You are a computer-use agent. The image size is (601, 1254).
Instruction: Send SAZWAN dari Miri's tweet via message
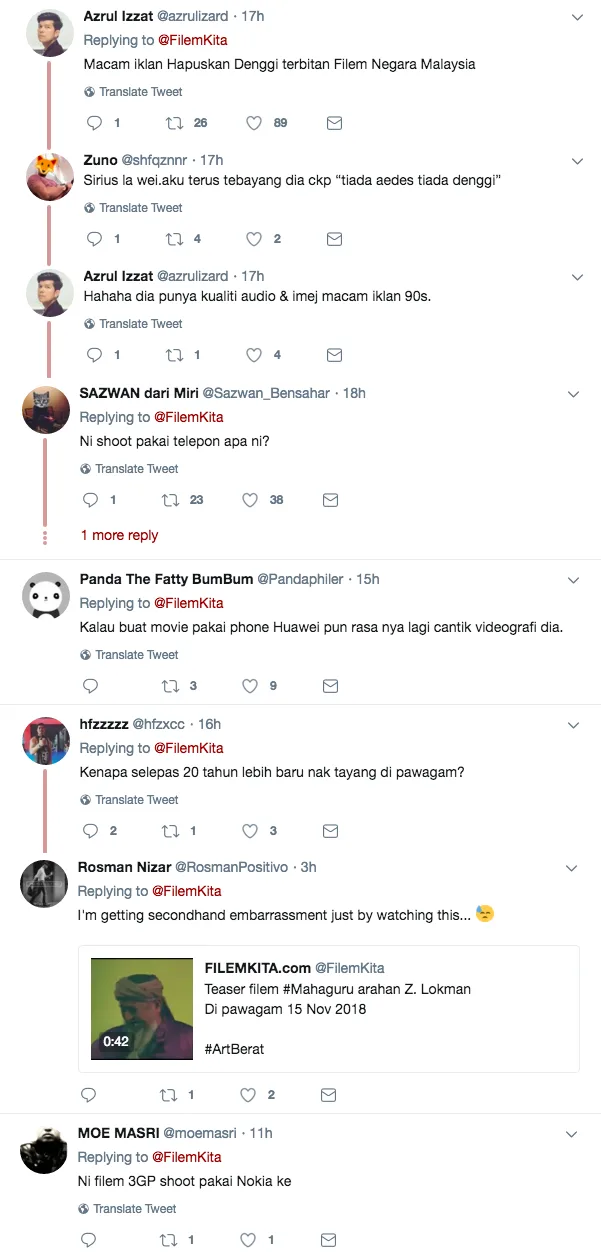[330, 500]
